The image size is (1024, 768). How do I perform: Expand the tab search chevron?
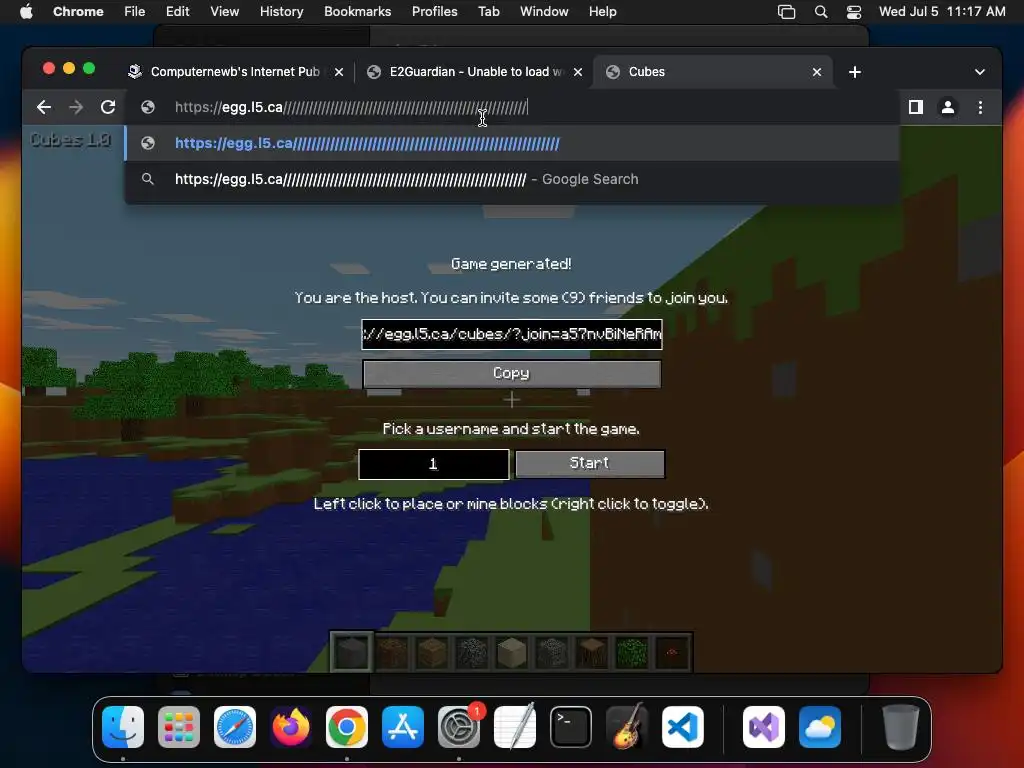click(x=980, y=72)
